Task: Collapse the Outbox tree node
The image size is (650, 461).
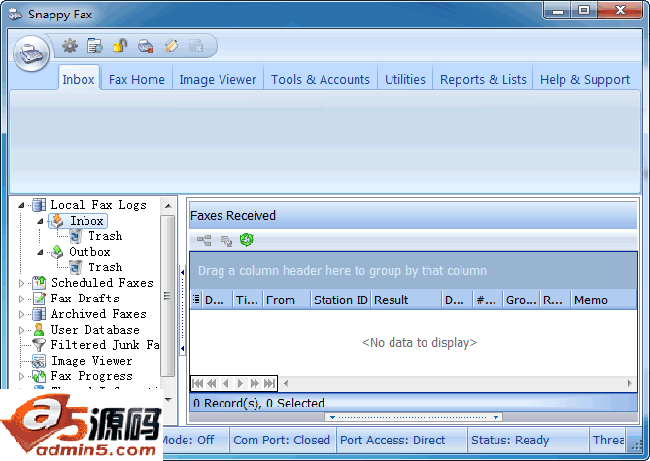Action: tap(40, 252)
